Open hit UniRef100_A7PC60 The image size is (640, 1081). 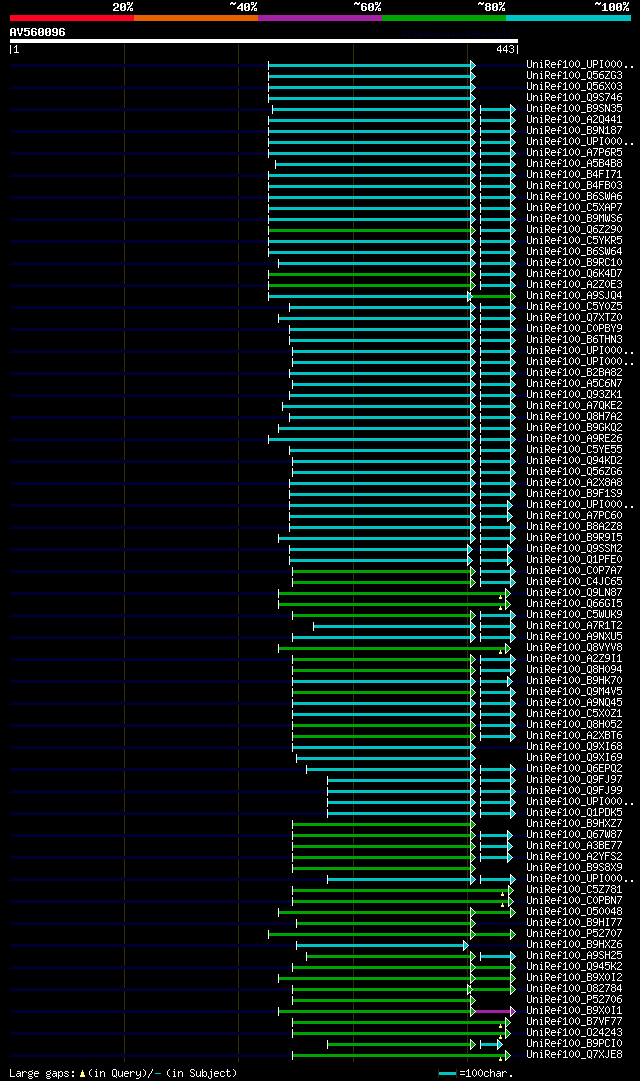click(x=574, y=517)
